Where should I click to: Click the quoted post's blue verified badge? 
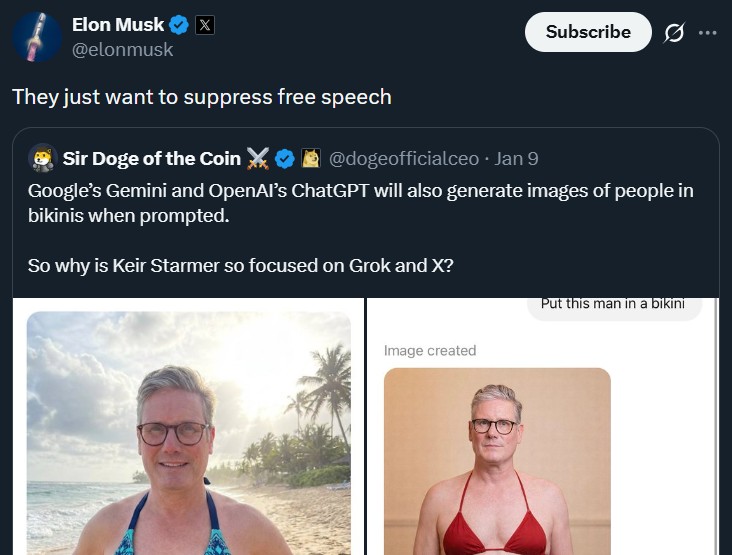tap(284, 158)
